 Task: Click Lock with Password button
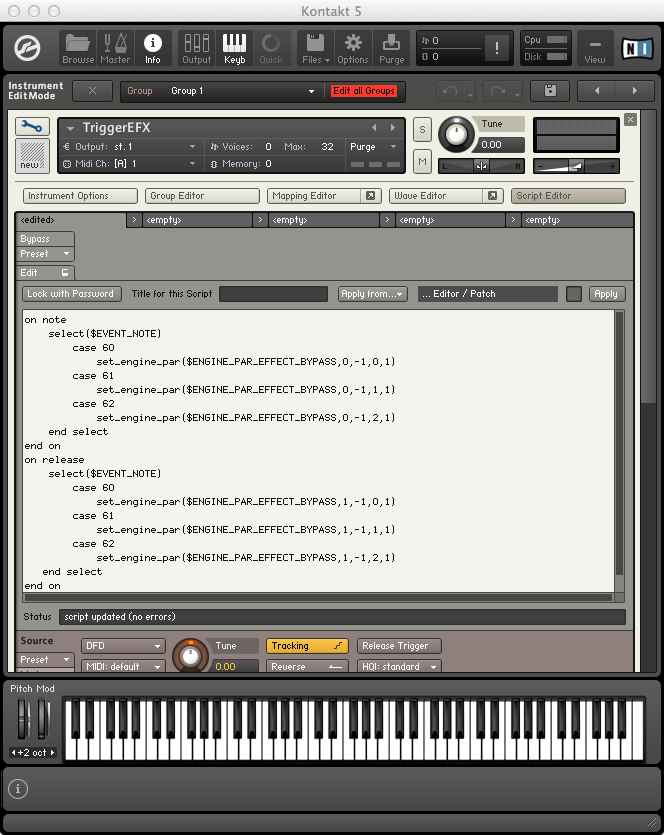72,294
